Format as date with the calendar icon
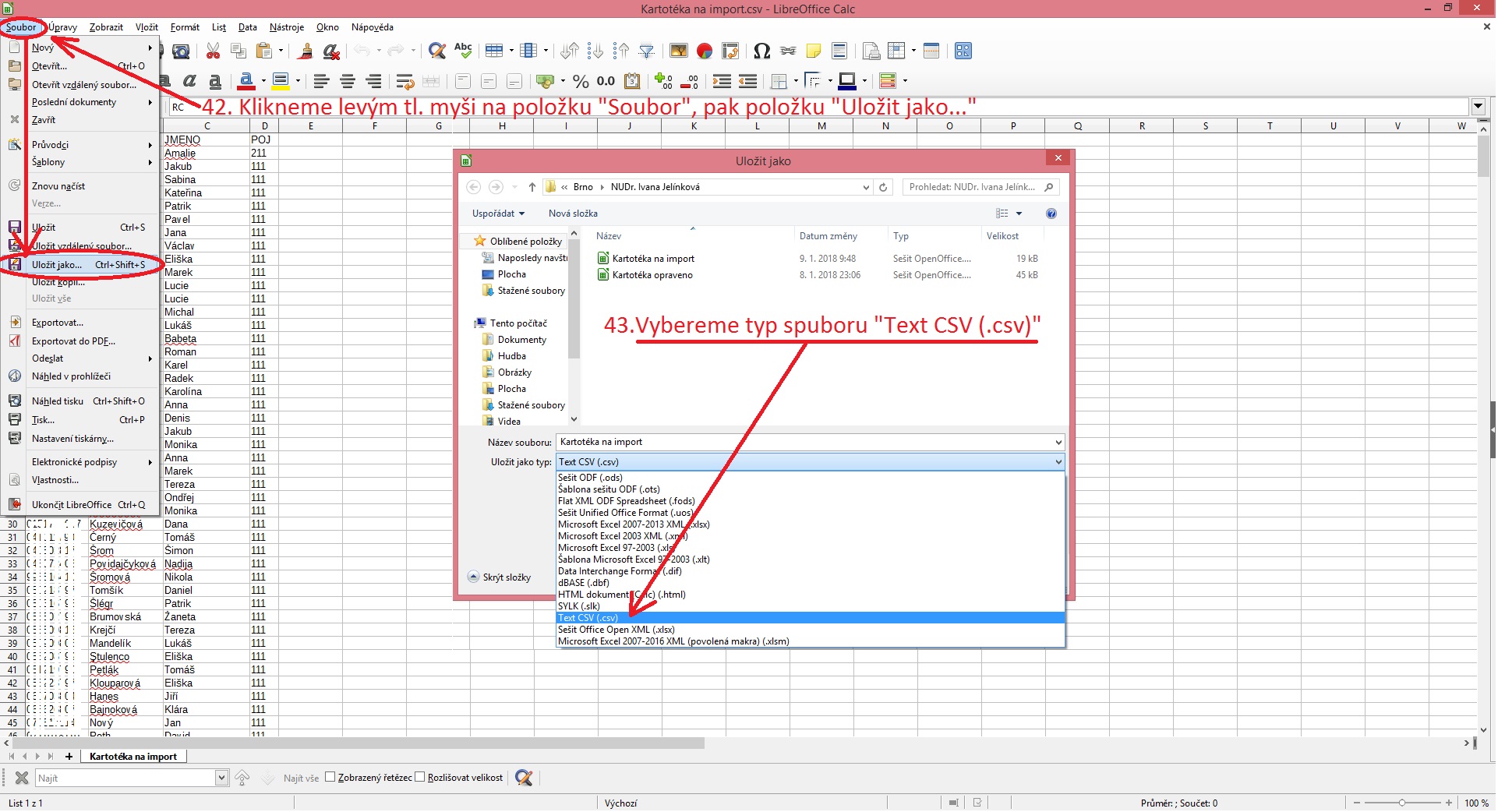Screen dimensions: 1498x812 click(633, 81)
